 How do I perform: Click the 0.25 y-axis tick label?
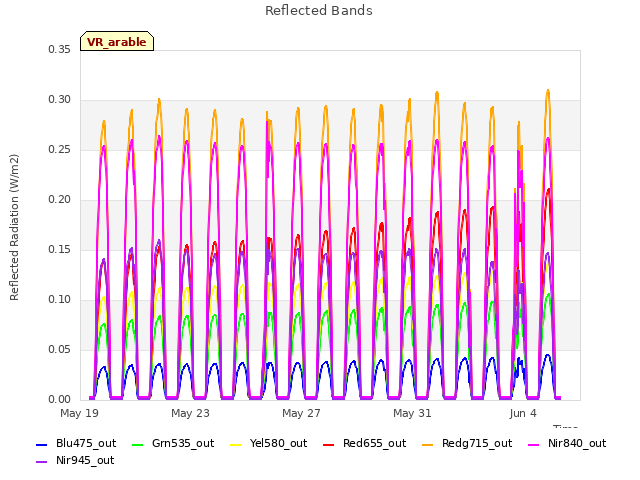(x=60, y=149)
